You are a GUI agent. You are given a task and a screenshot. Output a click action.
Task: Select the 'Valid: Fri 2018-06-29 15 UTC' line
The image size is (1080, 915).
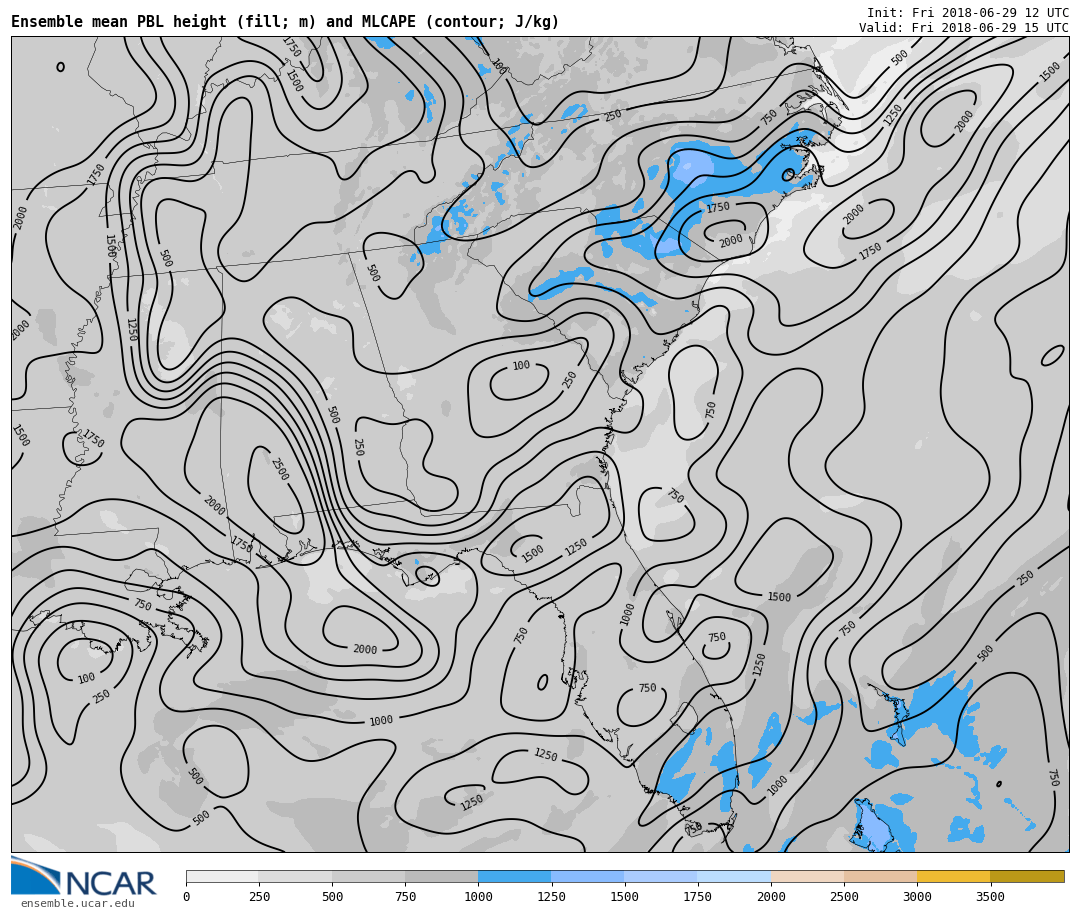tap(964, 28)
